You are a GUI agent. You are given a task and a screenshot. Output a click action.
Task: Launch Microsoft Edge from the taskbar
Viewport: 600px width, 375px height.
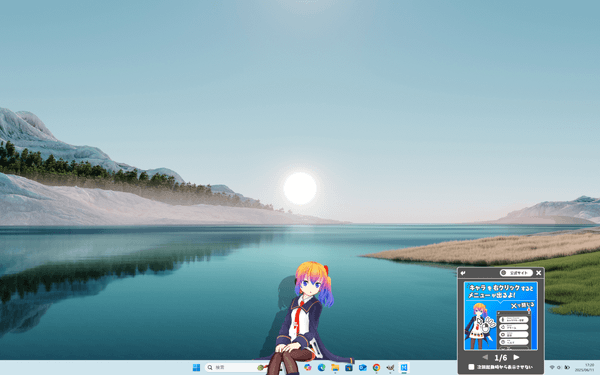click(321, 367)
